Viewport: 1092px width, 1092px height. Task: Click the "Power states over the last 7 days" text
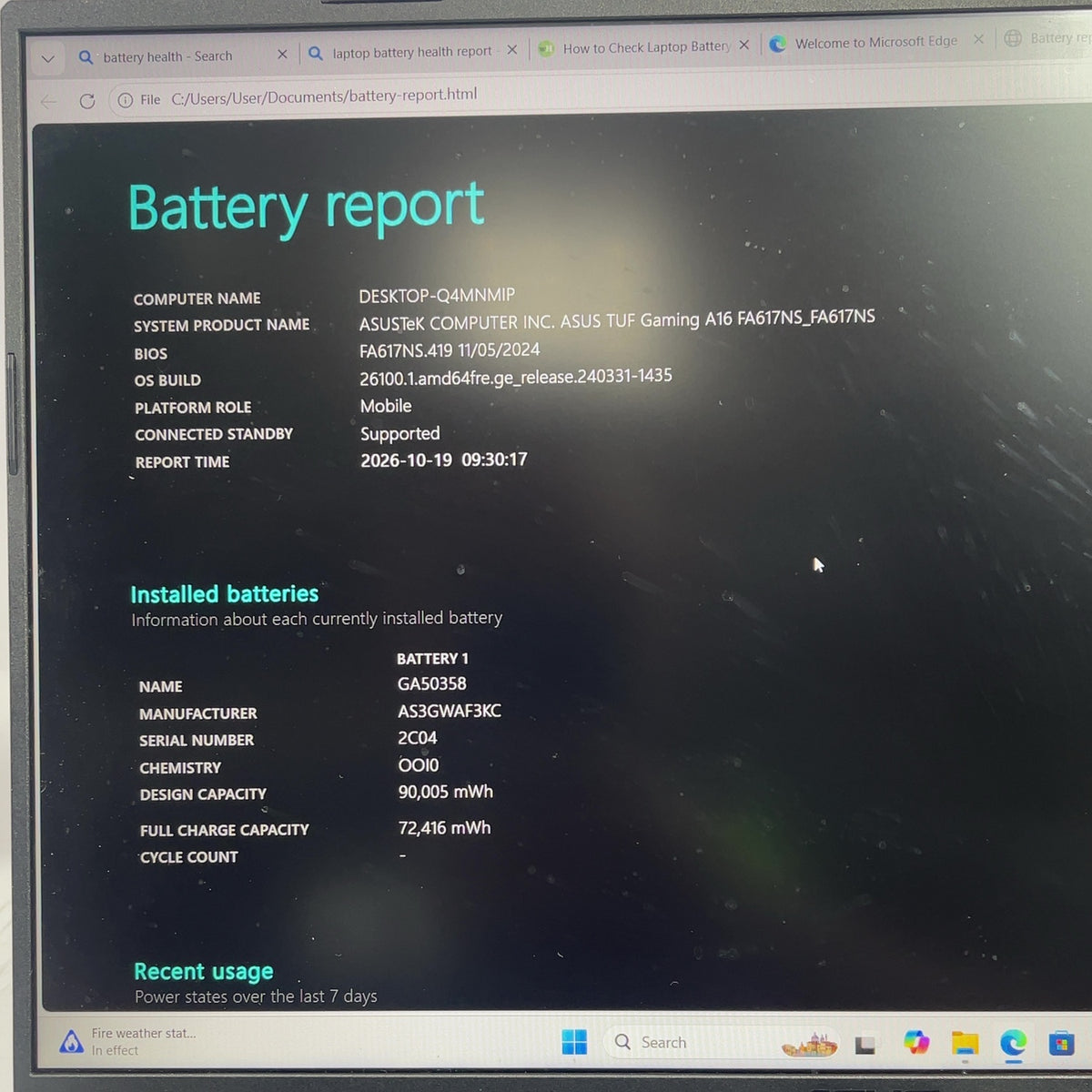tap(256, 996)
